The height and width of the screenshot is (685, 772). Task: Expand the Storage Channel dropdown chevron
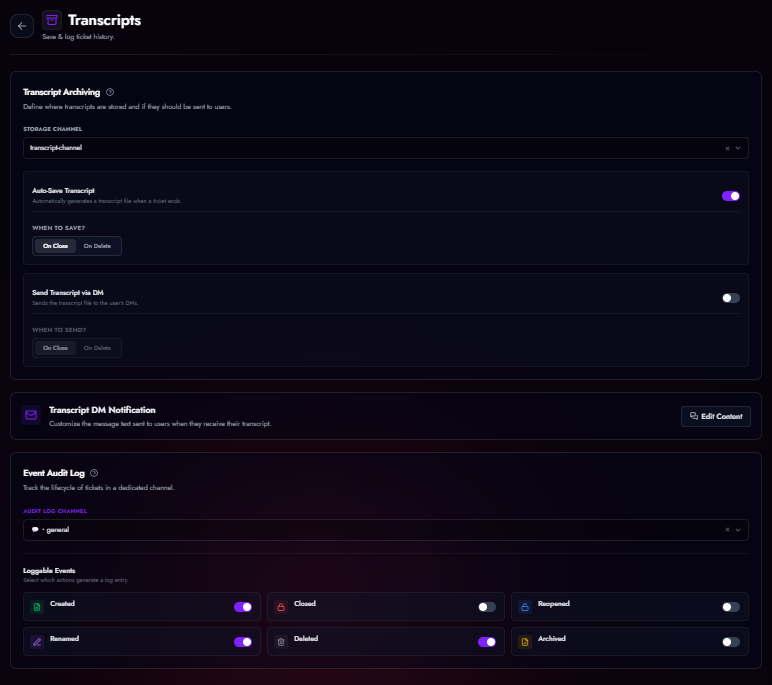pyautogui.click(x=738, y=148)
